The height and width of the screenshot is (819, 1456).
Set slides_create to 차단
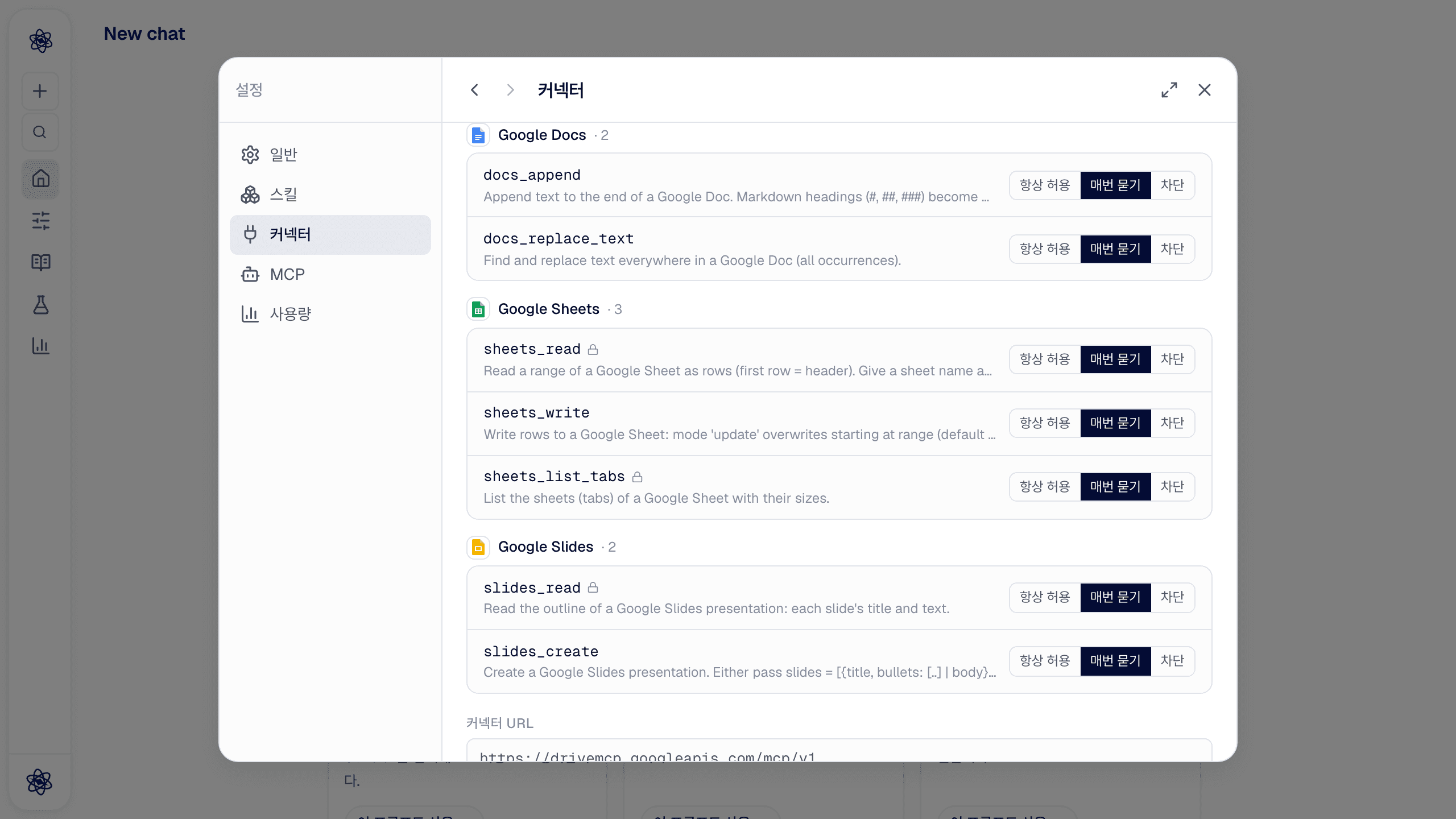[x=1172, y=661]
